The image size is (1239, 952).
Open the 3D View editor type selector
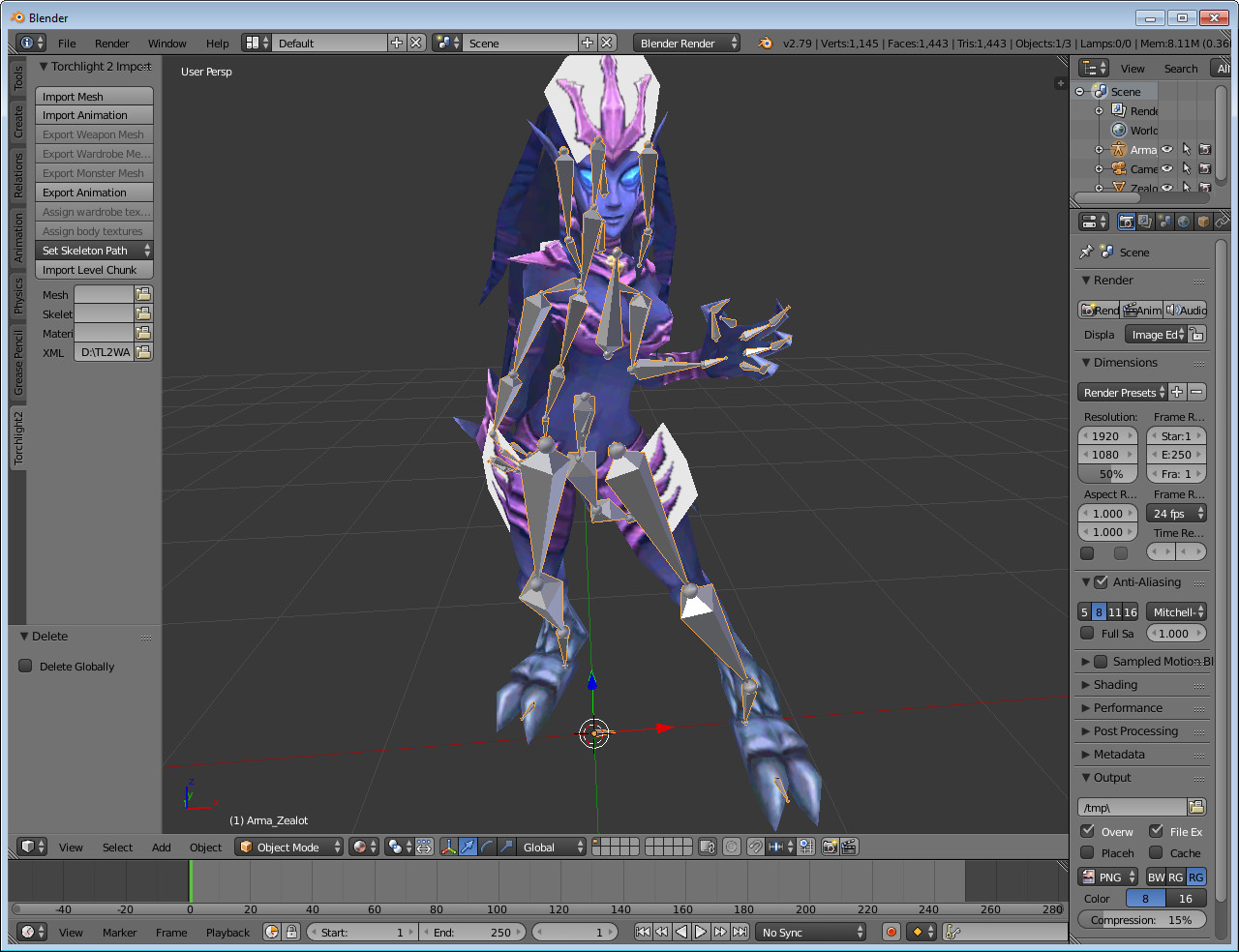(x=32, y=847)
